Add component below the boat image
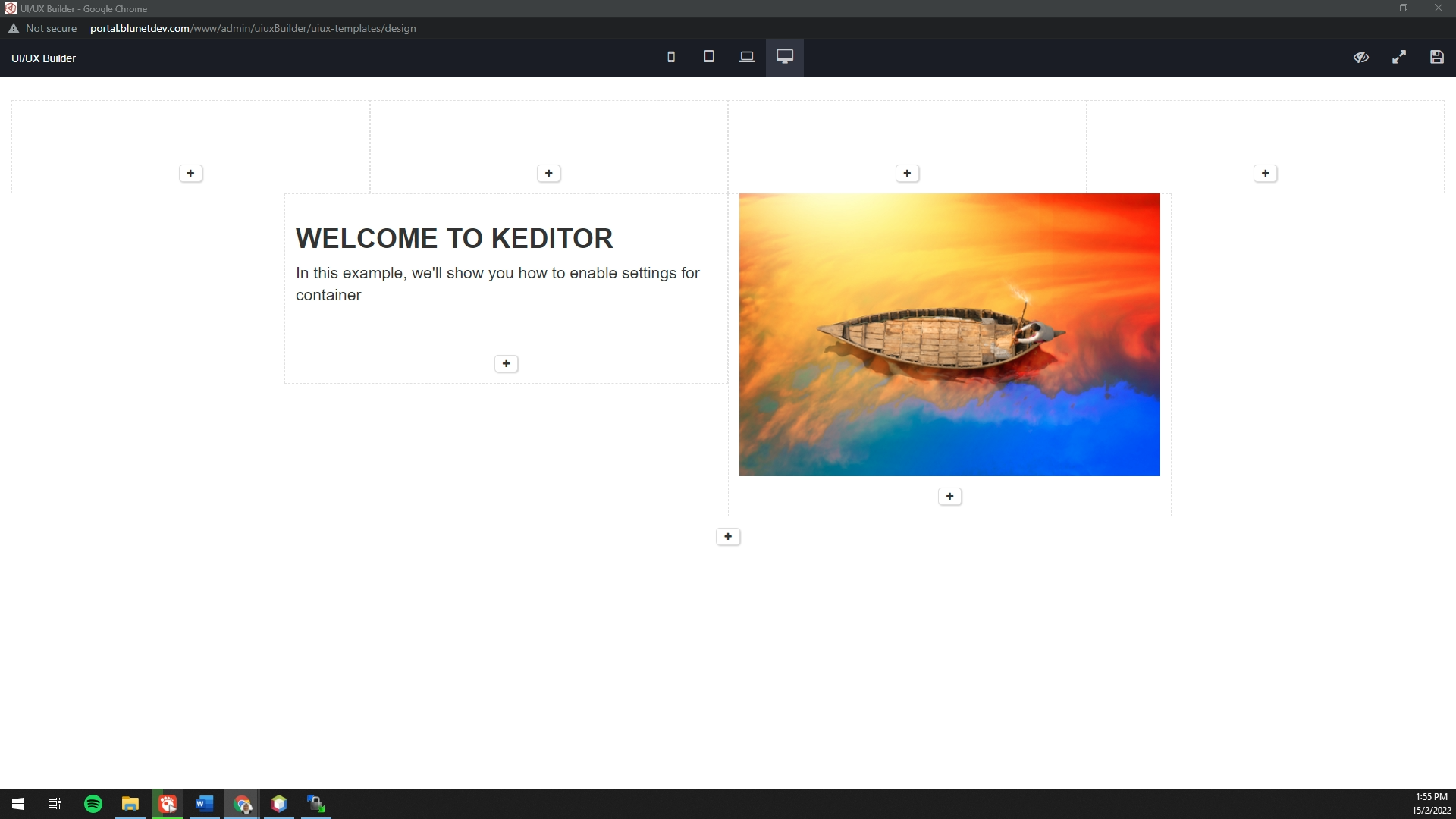This screenshot has width=1456, height=819. coord(949,497)
